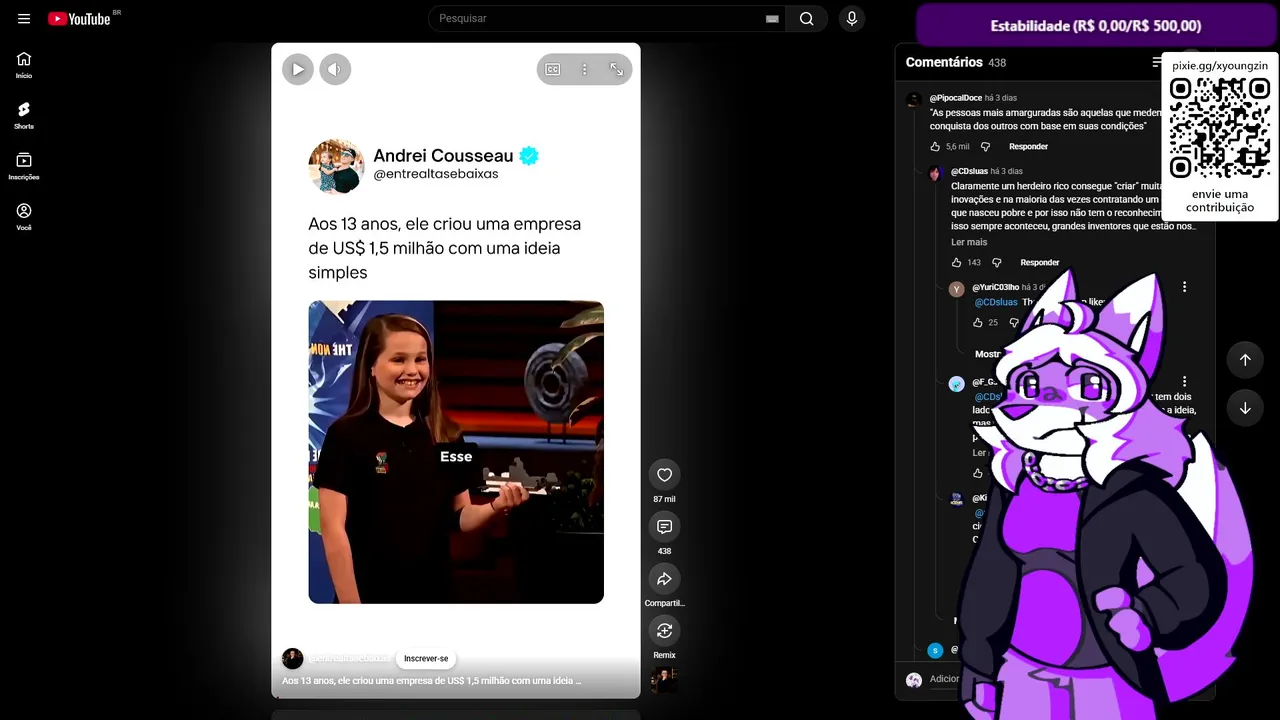Open Início in the sidebar

(24, 65)
